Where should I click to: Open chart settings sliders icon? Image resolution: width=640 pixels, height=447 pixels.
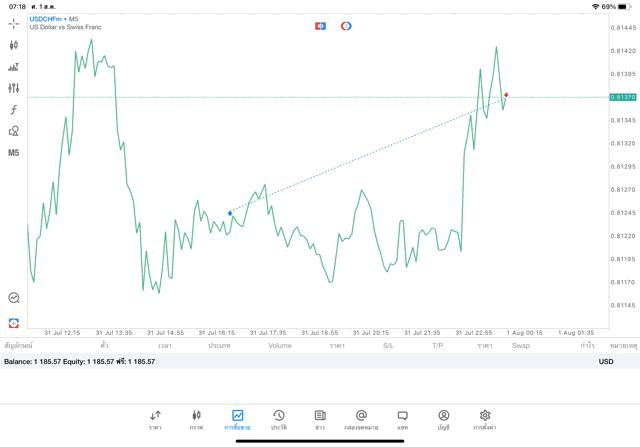(14, 88)
